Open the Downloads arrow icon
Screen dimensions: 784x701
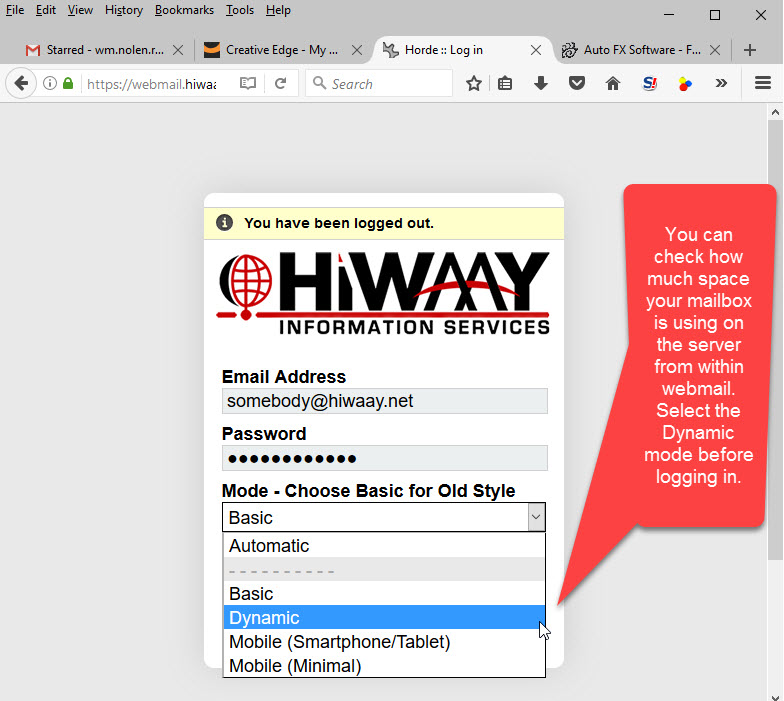tap(540, 83)
